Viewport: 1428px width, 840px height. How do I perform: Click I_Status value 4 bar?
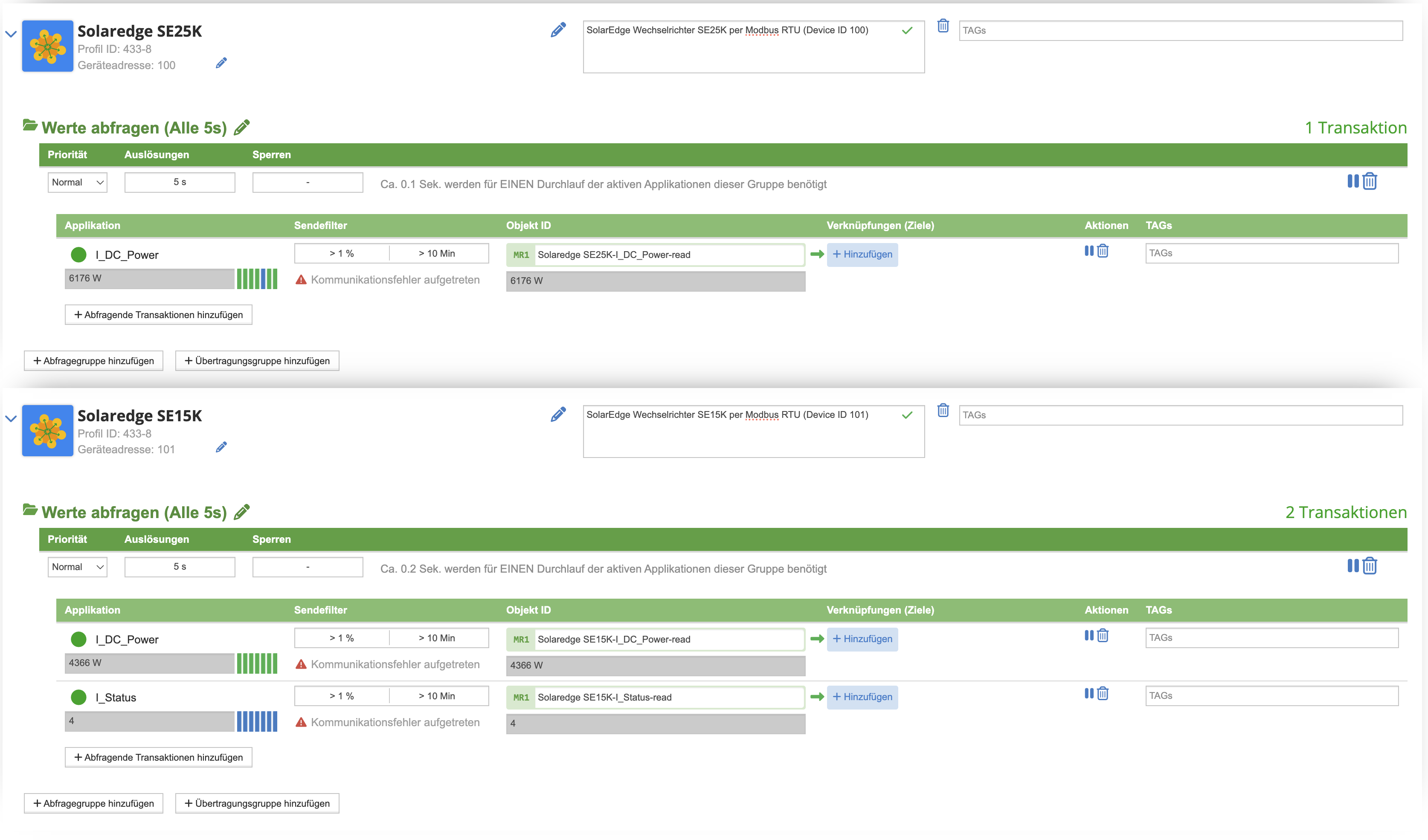[x=150, y=721]
